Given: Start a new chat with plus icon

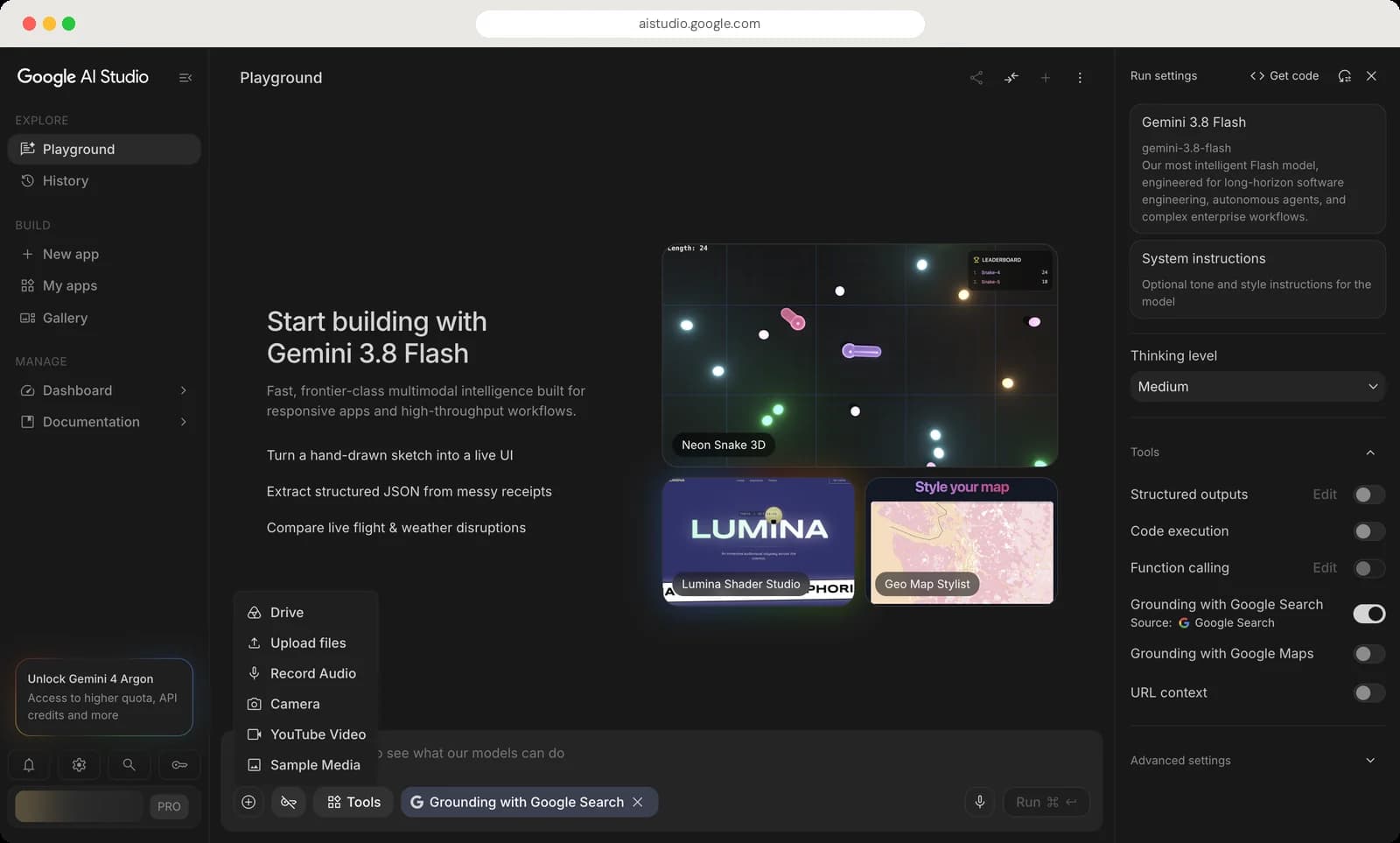Looking at the screenshot, I should coord(1046,78).
